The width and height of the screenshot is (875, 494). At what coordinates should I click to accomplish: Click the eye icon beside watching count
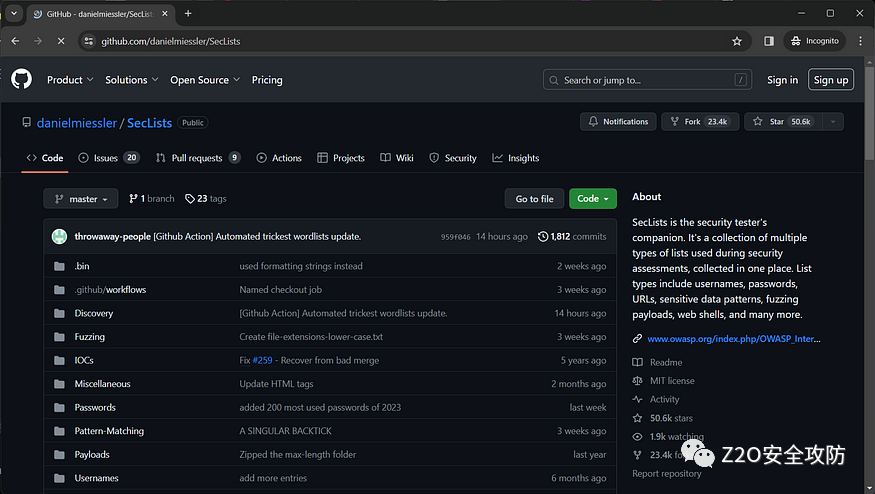637,437
